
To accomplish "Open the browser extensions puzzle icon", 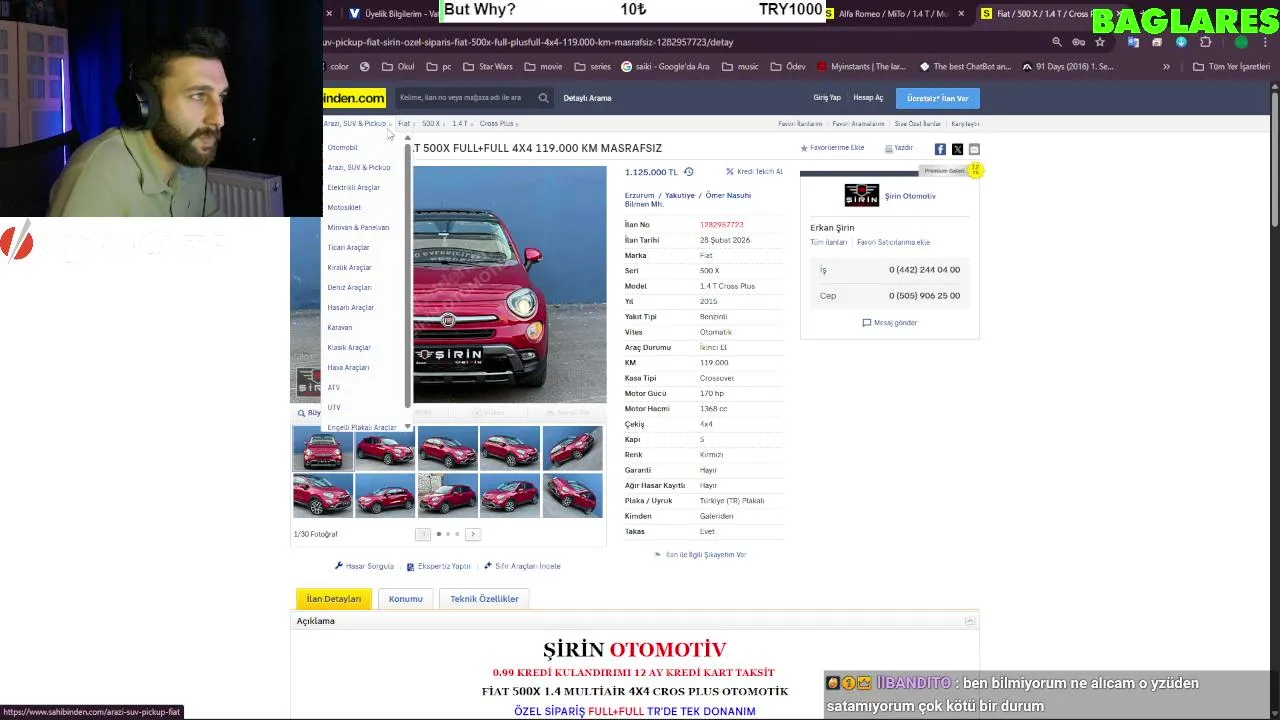I will pos(1205,42).
